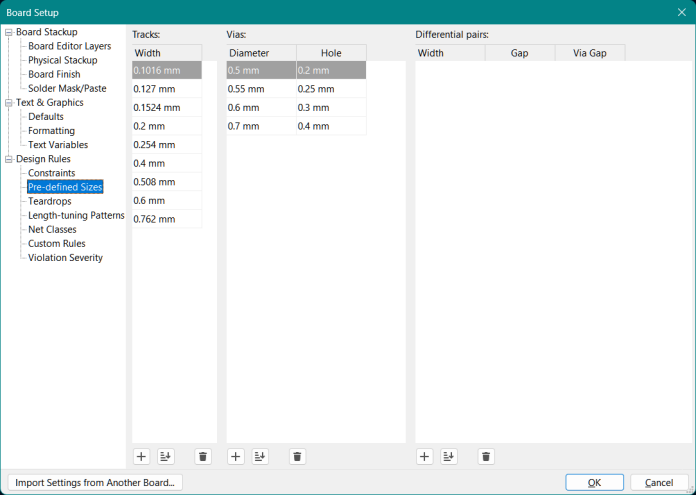Add a new differential pair row
Viewport: 696px width, 496px height.
(x=425, y=457)
